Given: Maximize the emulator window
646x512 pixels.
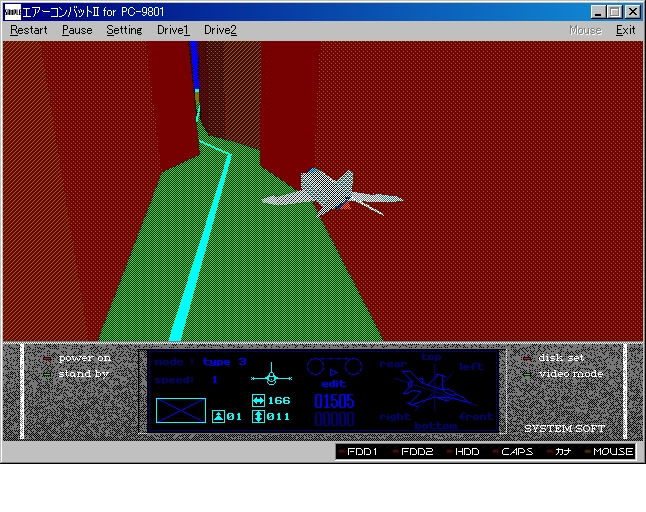Looking at the screenshot, I should pos(614,12).
